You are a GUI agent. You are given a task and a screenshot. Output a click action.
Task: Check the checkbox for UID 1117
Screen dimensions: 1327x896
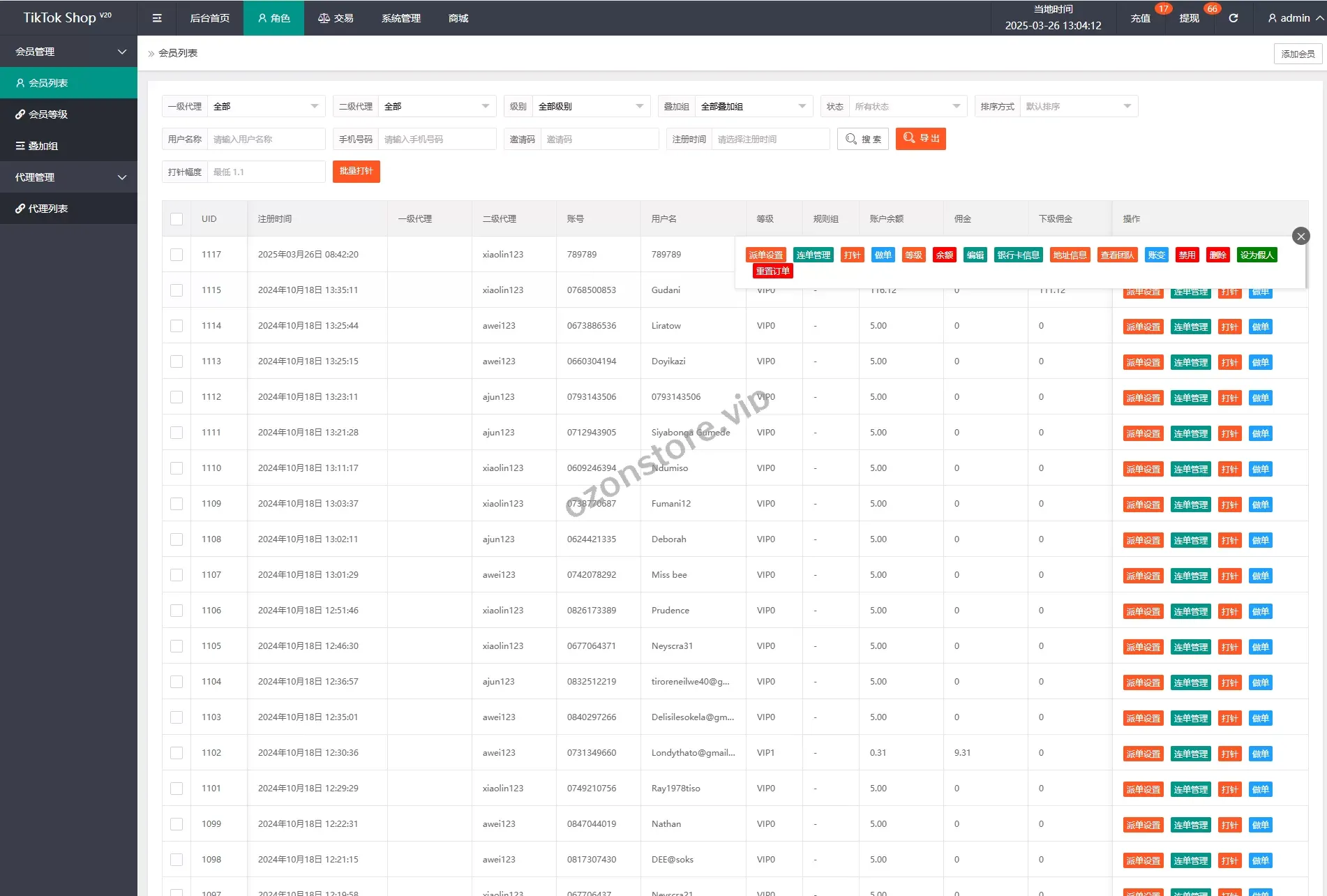(x=177, y=255)
